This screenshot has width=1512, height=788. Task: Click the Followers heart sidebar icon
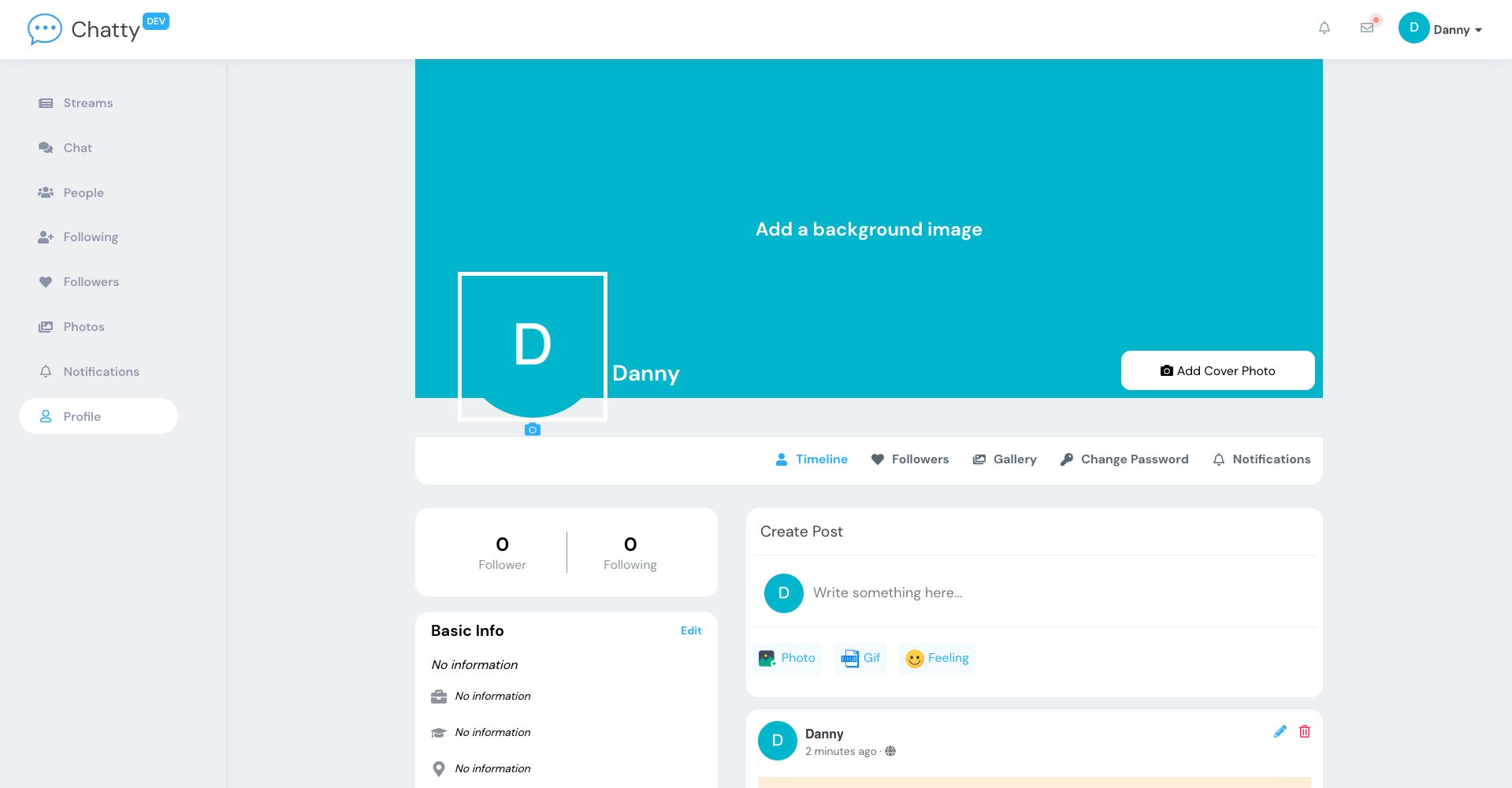click(x=46, y=282)
